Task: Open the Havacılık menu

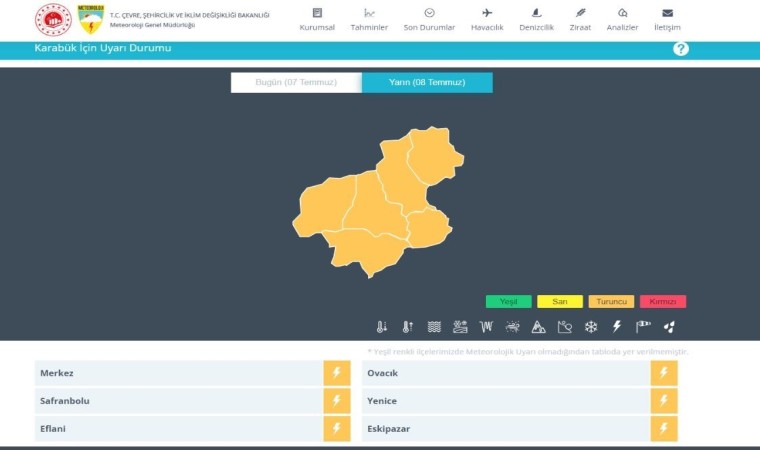Action: coord(487,19)
